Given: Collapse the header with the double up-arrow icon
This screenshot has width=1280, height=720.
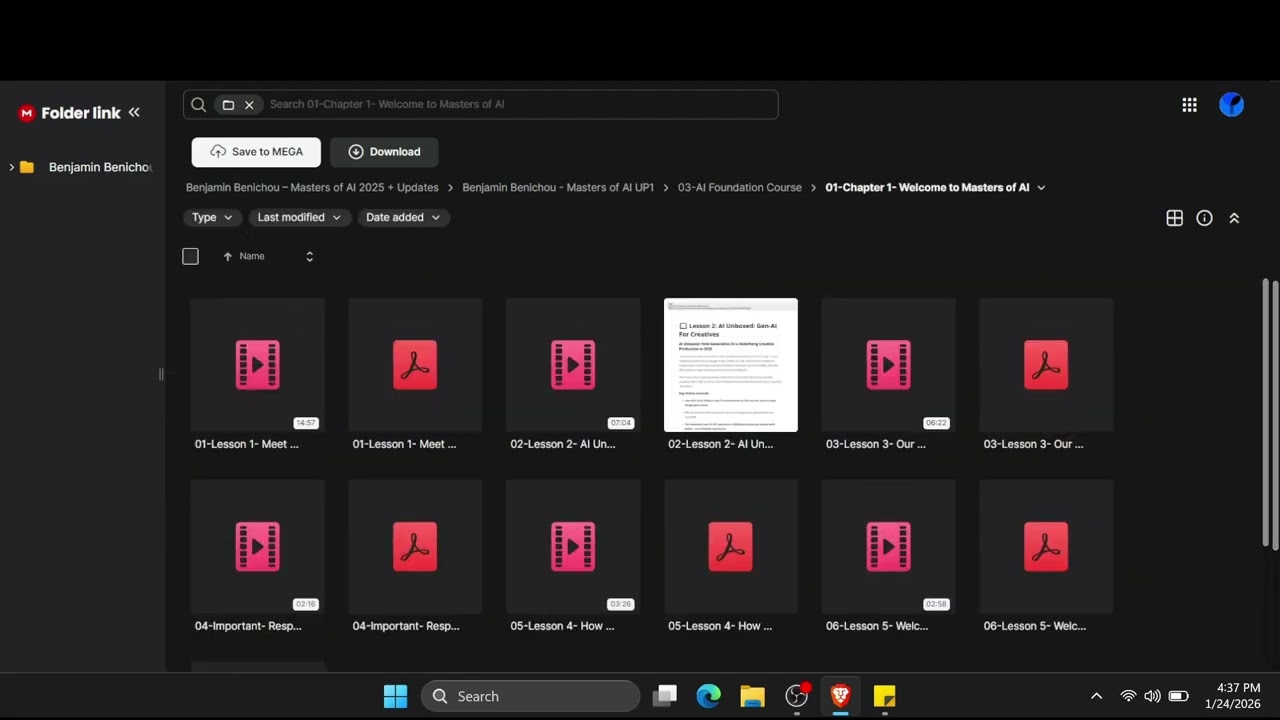Looking at the screenshot, I should coord(1234,218).
